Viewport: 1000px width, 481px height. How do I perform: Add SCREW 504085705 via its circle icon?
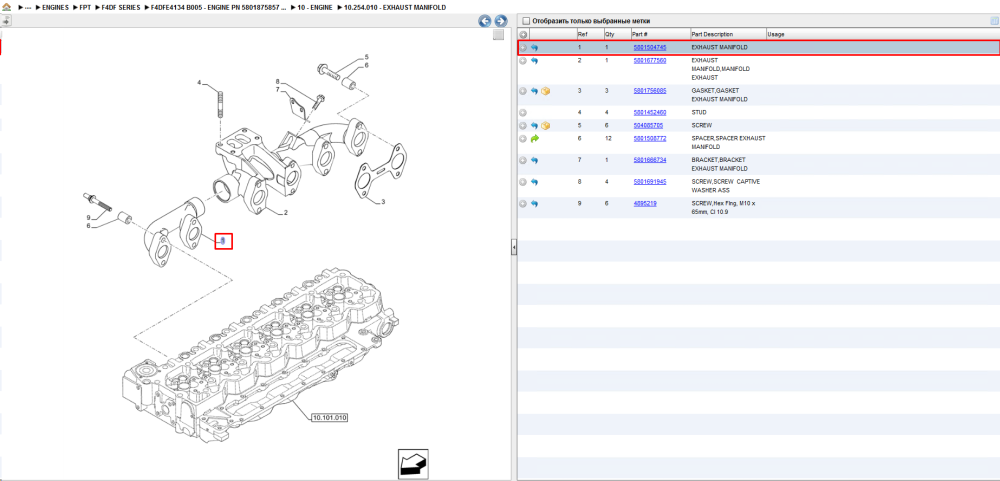(523, 126)
